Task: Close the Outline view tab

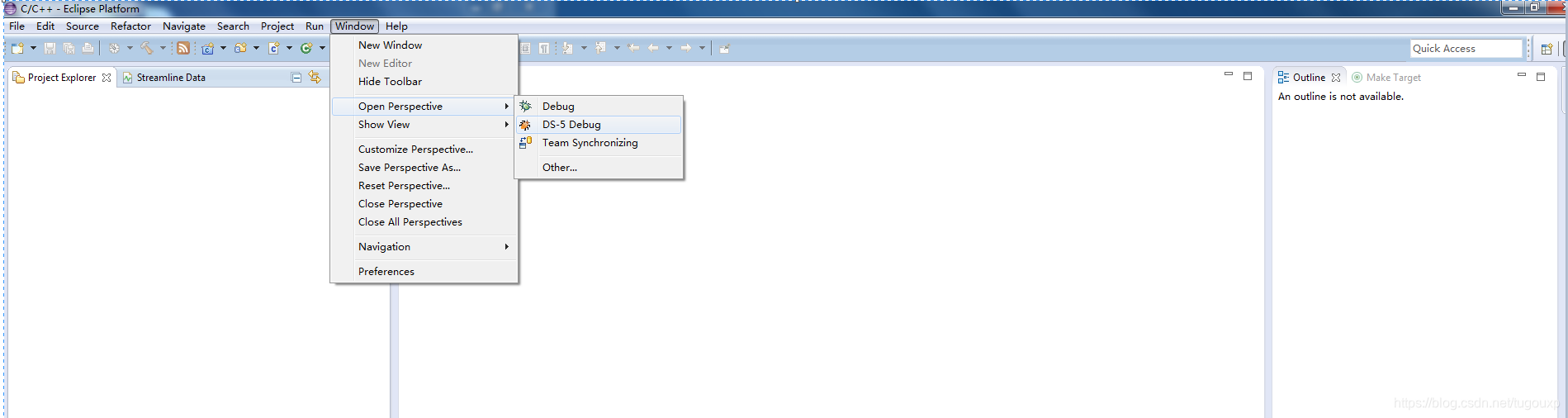Action: pos(1336,78)
